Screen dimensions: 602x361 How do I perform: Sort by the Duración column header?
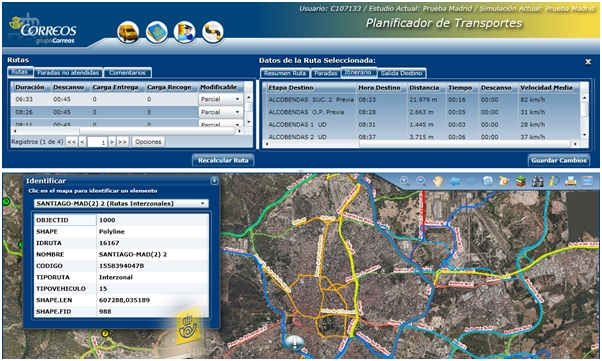tap(30, 87)
